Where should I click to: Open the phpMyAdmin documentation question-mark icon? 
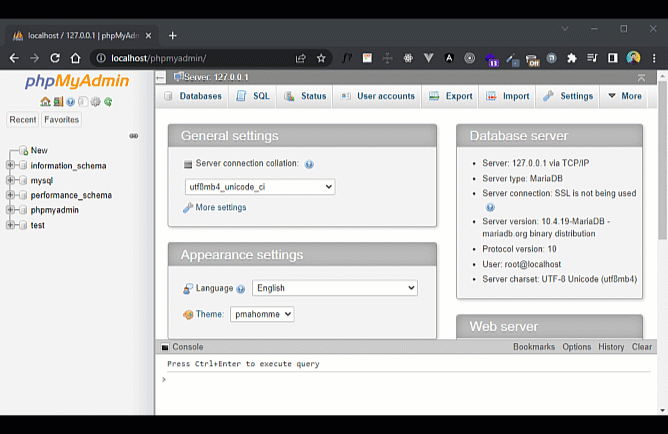[x=71, y=101]
